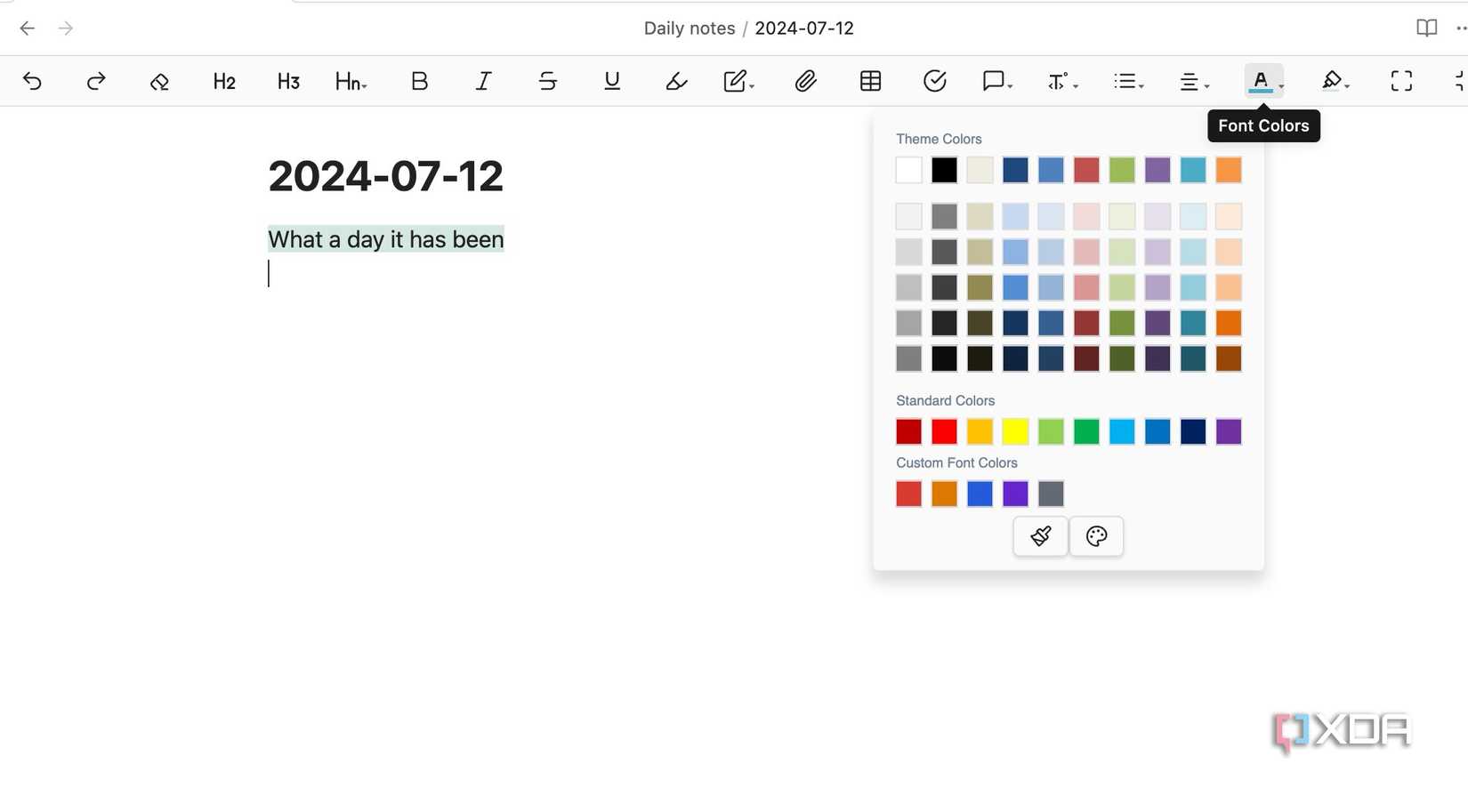Pick the black theme color swatch
The width and height of the screenshot is (1468, 812).
(944, 170)
